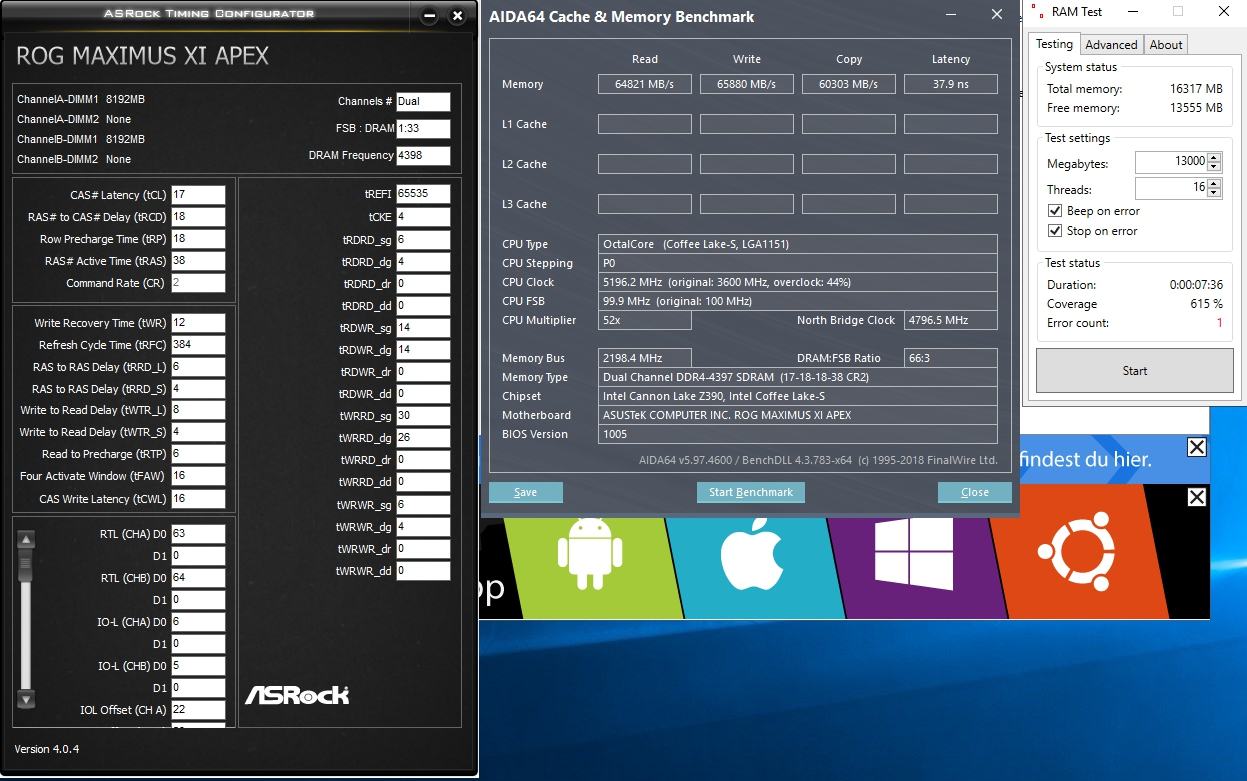Click the tREFI value field

(423, 194)
